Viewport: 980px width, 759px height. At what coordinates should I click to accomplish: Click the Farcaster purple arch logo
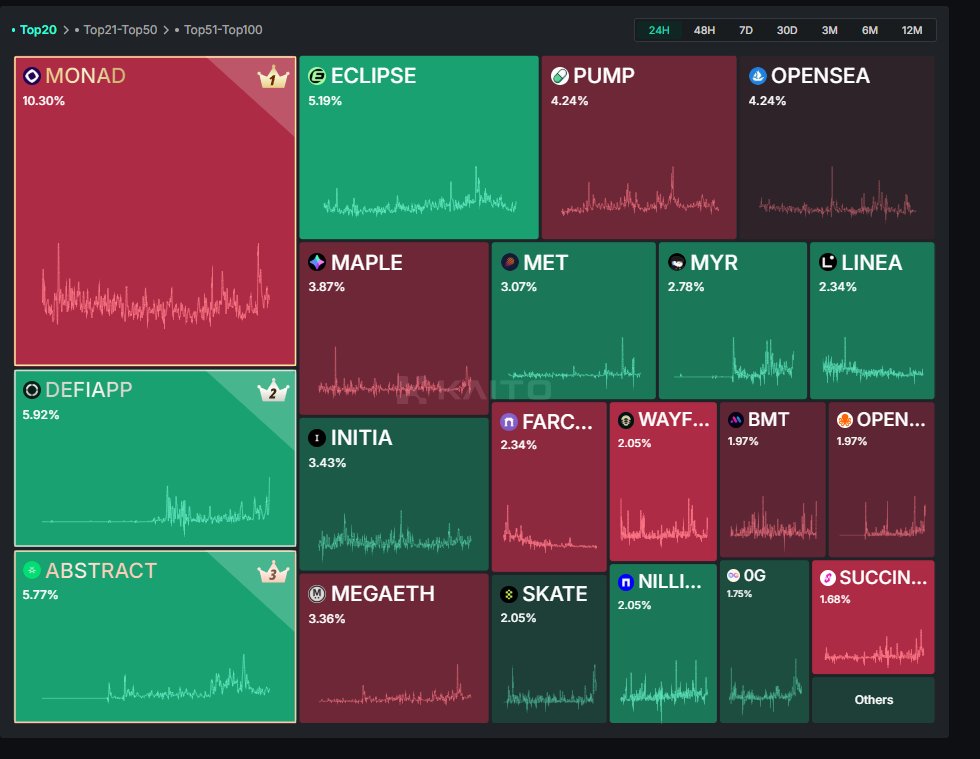pyautogui.click(x=509, y=422)
